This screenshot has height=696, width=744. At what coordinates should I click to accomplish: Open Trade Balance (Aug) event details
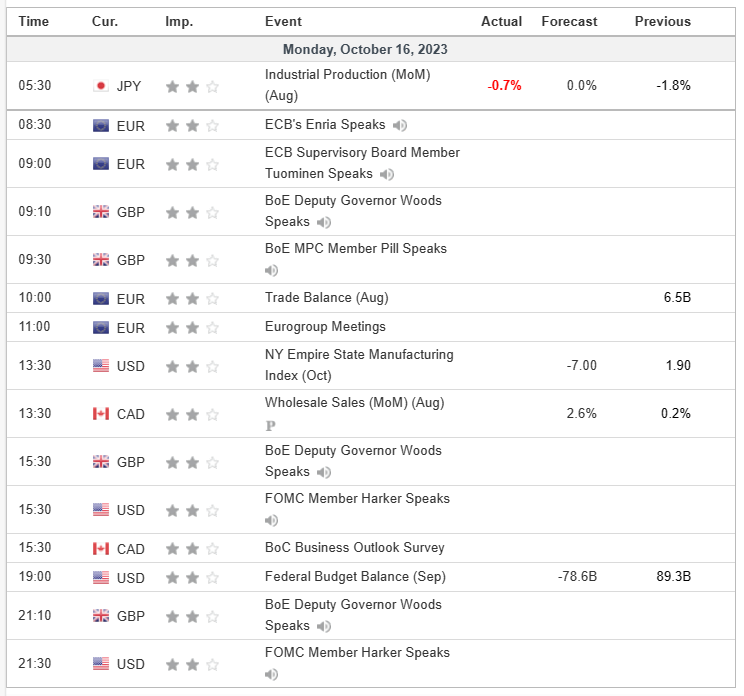point(326,298)
